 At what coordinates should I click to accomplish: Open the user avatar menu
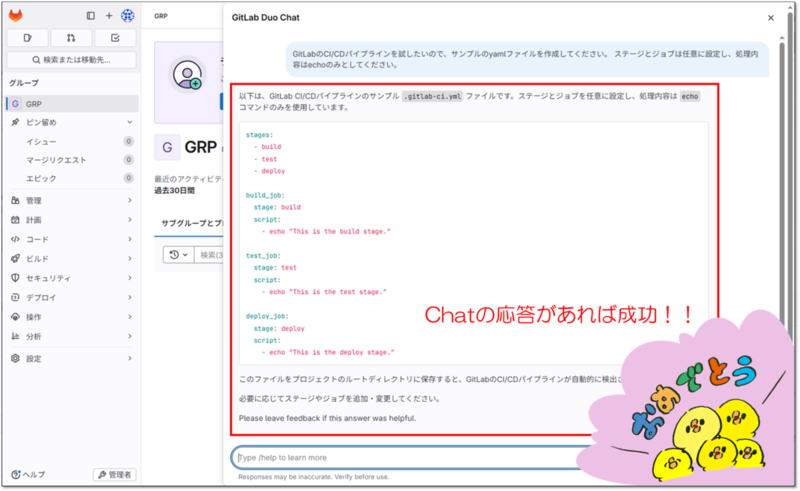128,16
